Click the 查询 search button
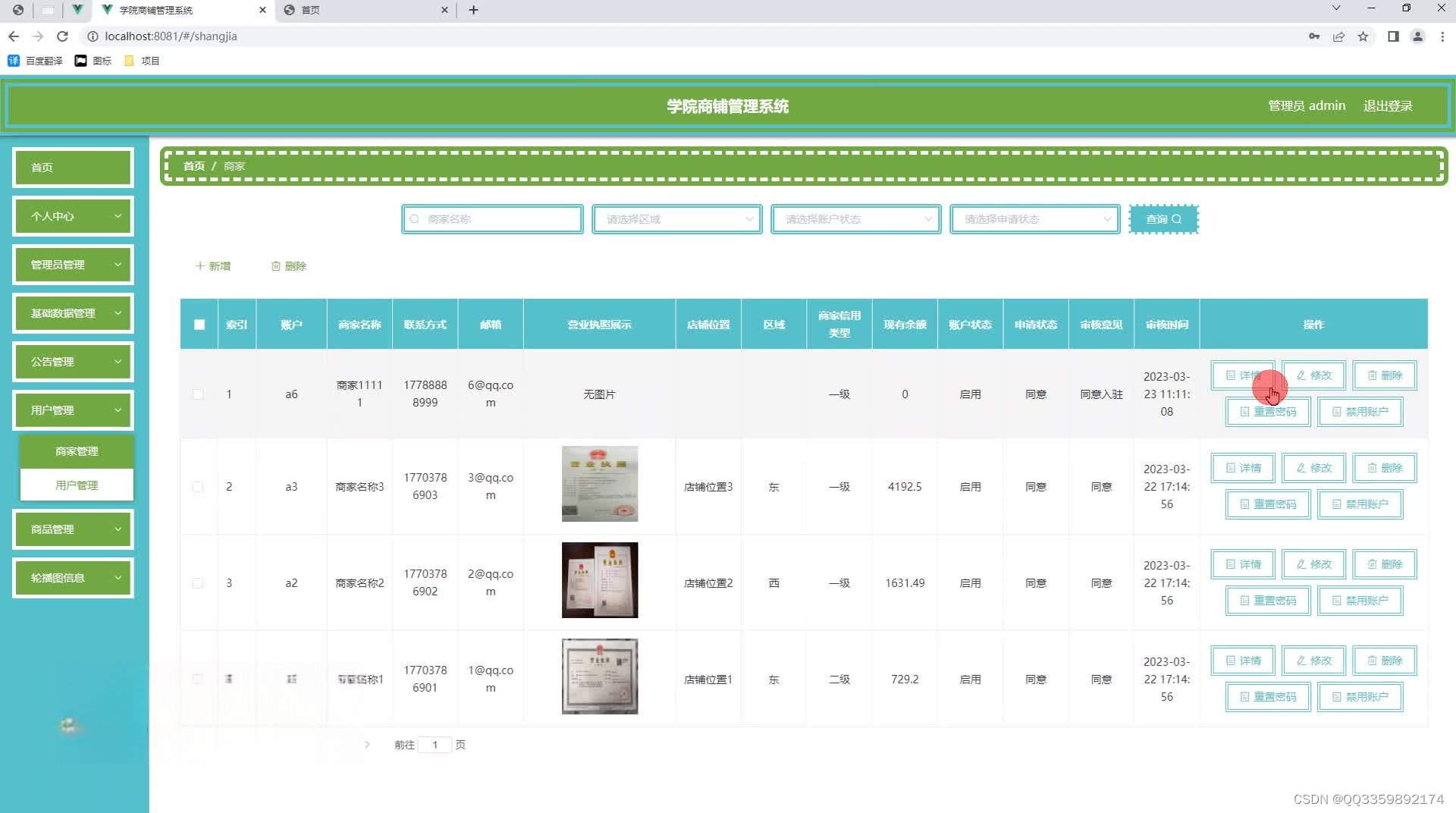The width and height of the screenshot is (1456, 813). [x=1163, y=219]
